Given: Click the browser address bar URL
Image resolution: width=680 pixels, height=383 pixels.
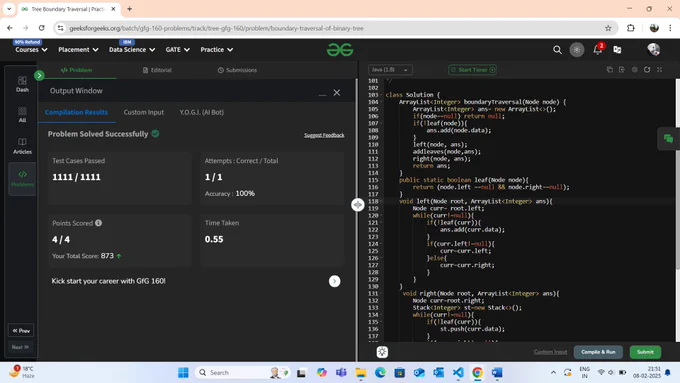Looking at the screenshot, I should pyautogui.click(x=216, y=28).
